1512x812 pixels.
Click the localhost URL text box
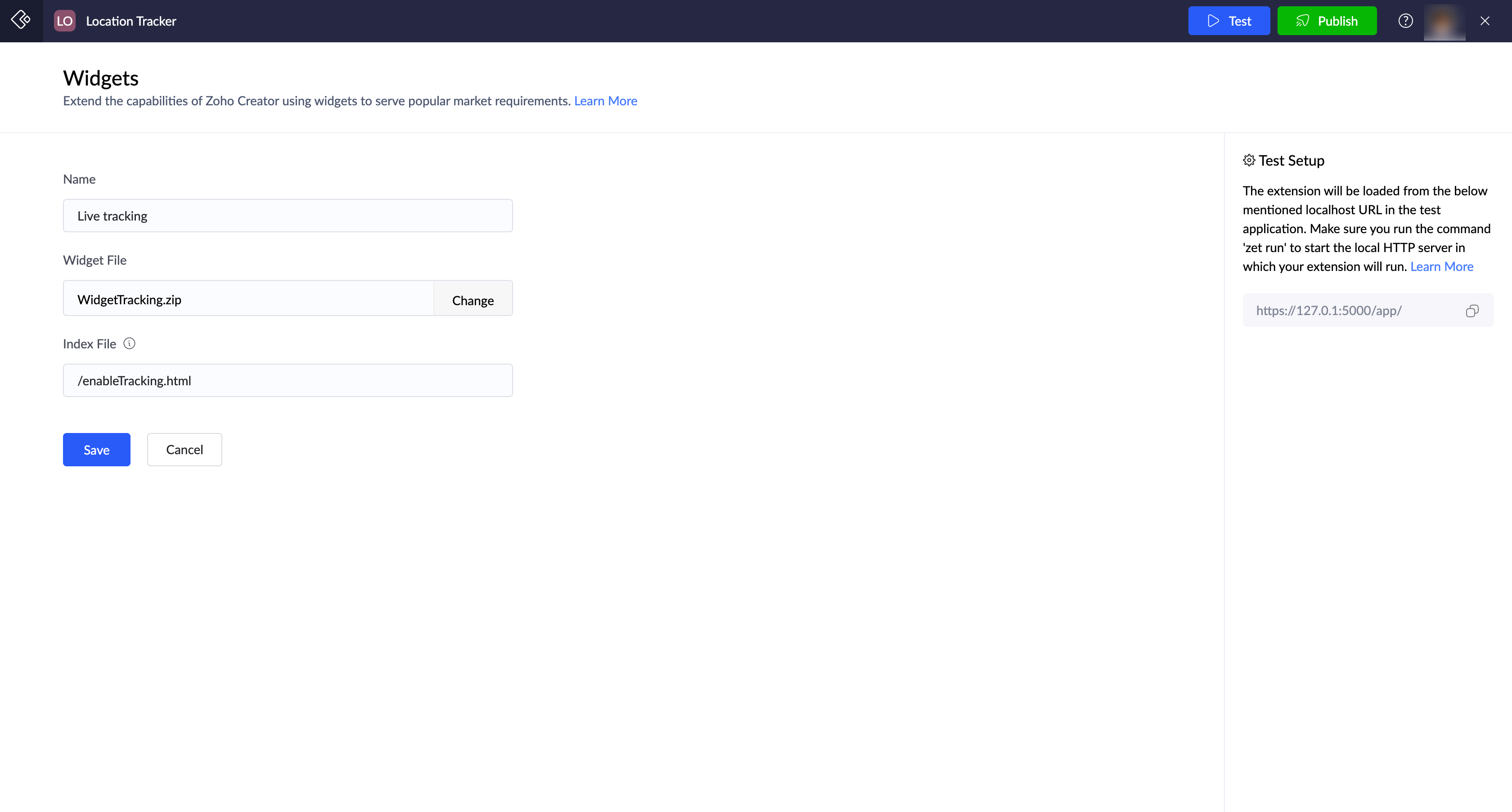click(x=1350, y=311)
